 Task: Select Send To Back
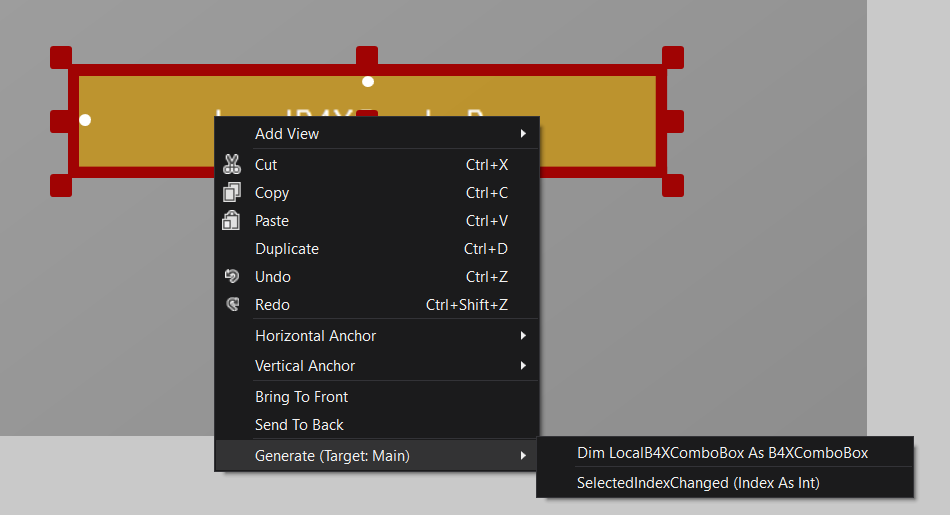tap(299, 425)
